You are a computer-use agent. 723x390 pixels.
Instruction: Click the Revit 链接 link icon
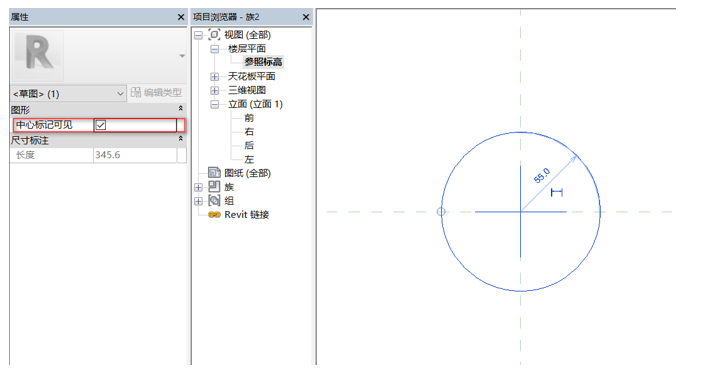click(214, 215)
